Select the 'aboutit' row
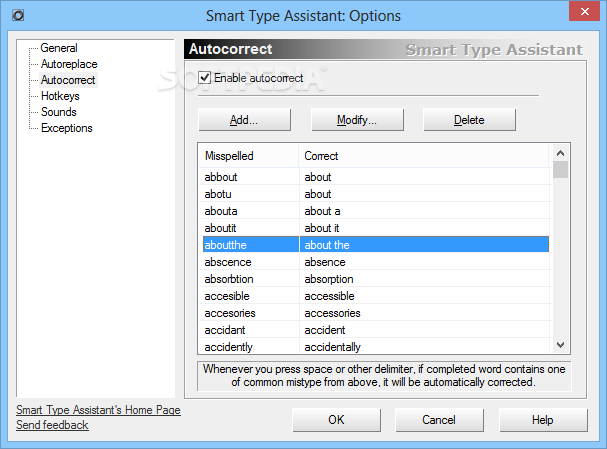Image resolution: width=607 pixels, height=449 pixels. (x=375, y=228)
